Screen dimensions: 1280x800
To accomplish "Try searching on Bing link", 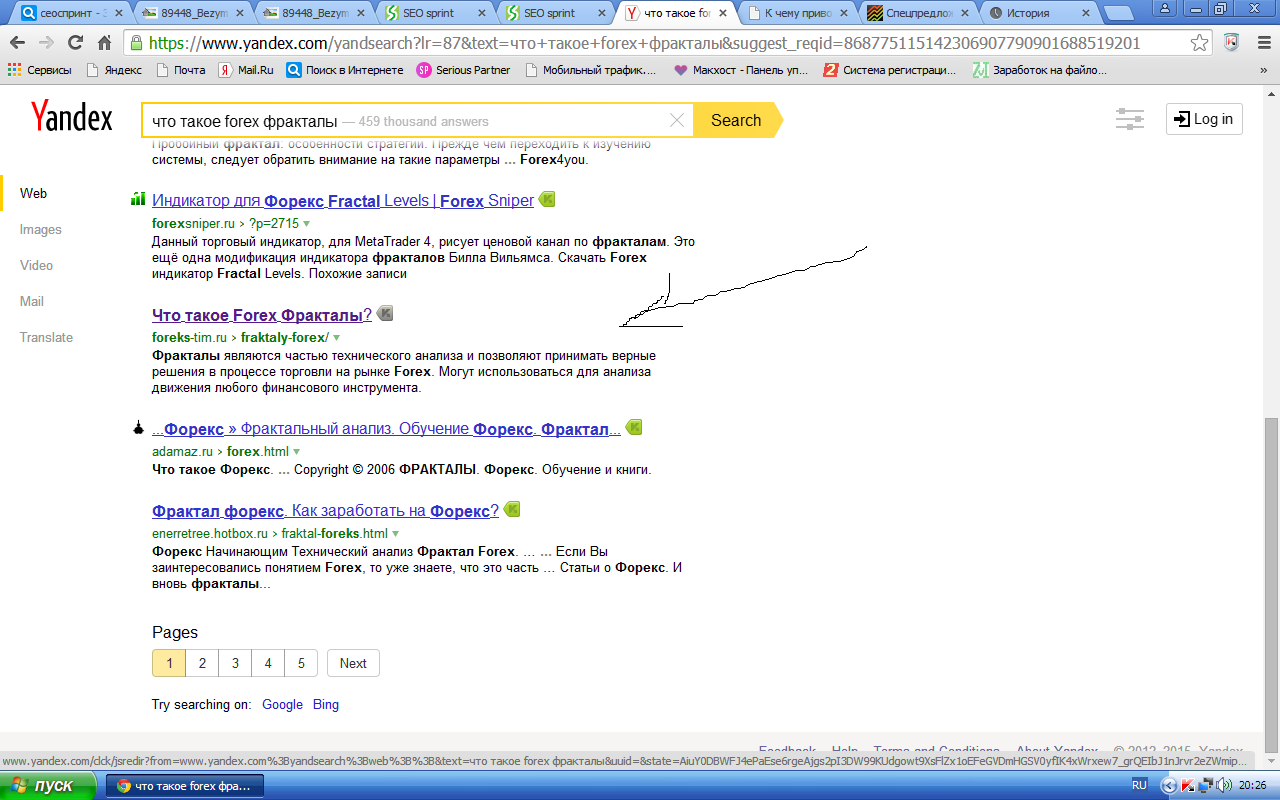I will point(326,704).
